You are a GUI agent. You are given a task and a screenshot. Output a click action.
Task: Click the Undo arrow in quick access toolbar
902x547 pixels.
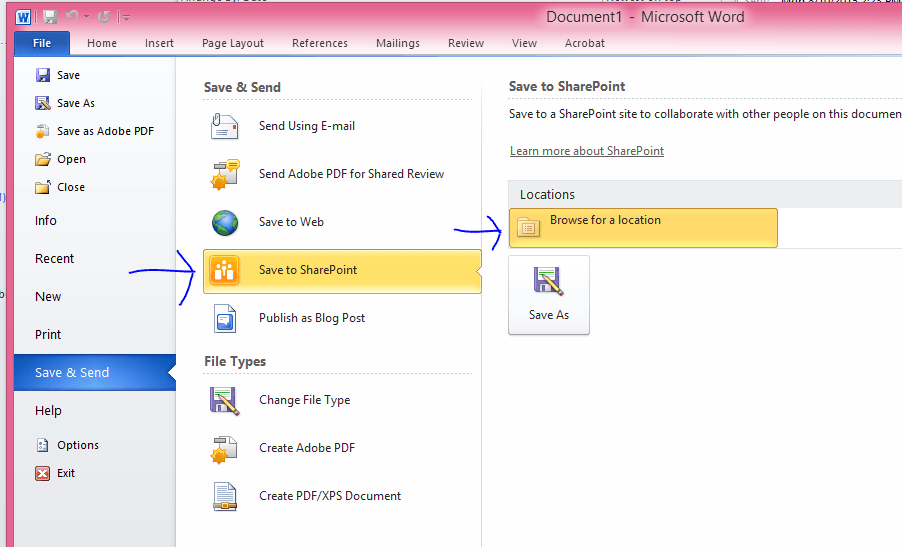tap(71, 17)
